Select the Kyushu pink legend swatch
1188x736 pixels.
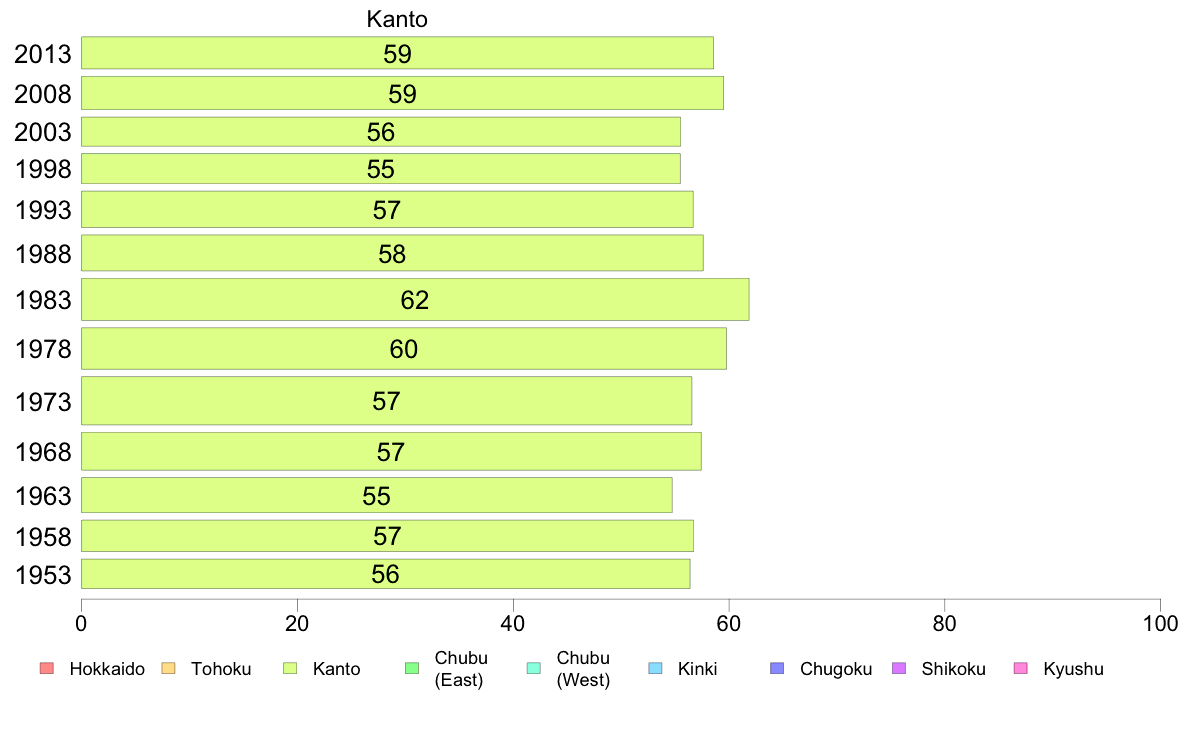(1021, 668)
